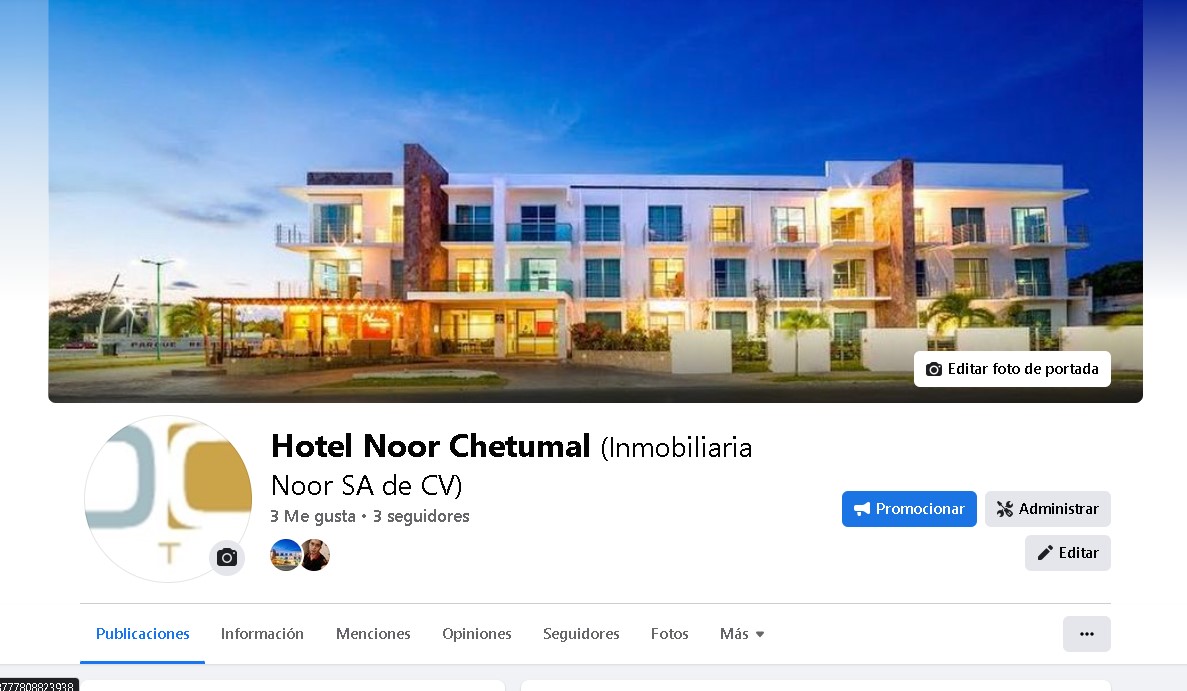The height and width of the screenshot is (691, 1187).
Task: Click the 3 Me gusta link
Action: (313, 516)
